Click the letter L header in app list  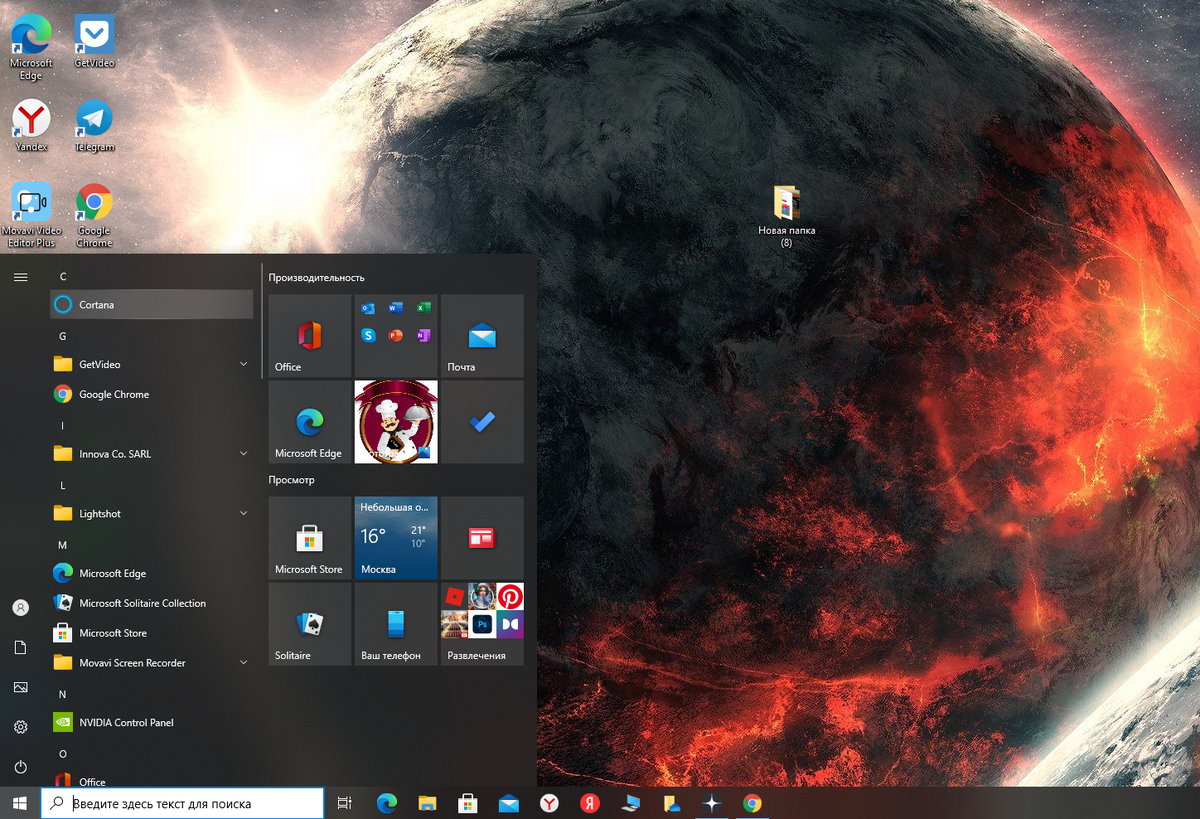63,485
